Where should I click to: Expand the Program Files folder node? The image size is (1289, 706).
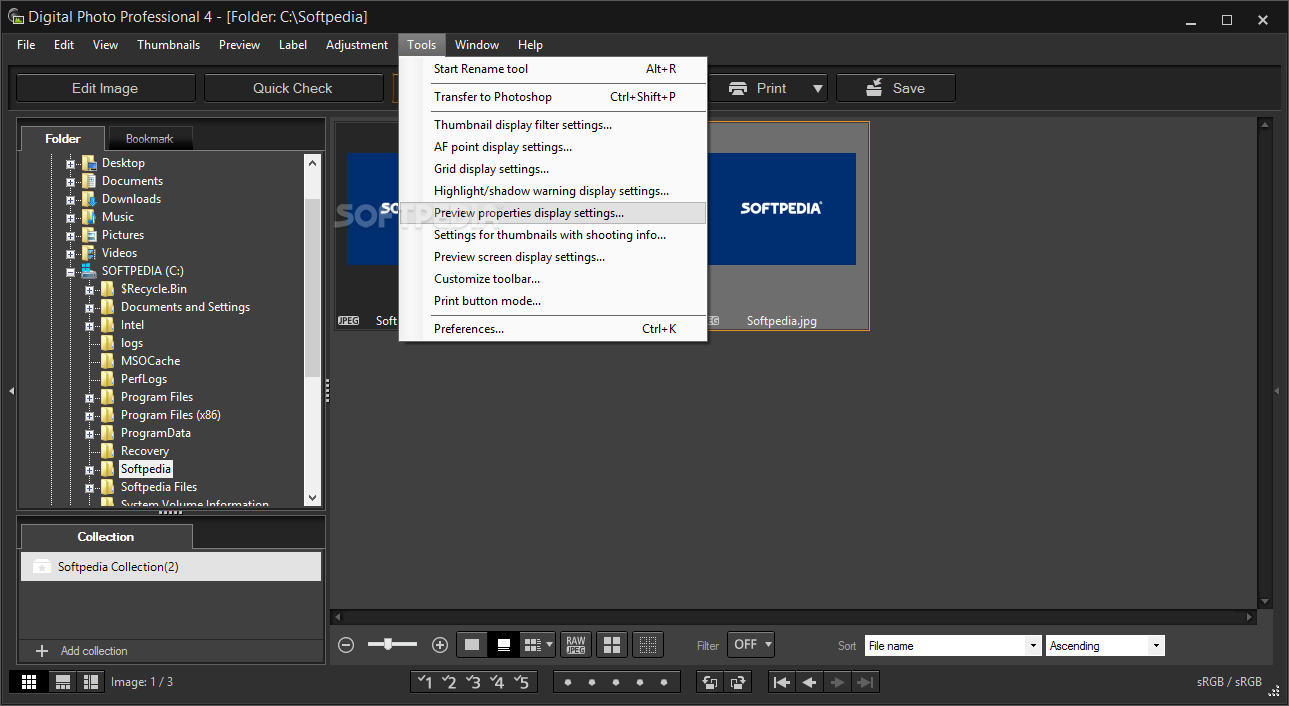coord(90,397)
